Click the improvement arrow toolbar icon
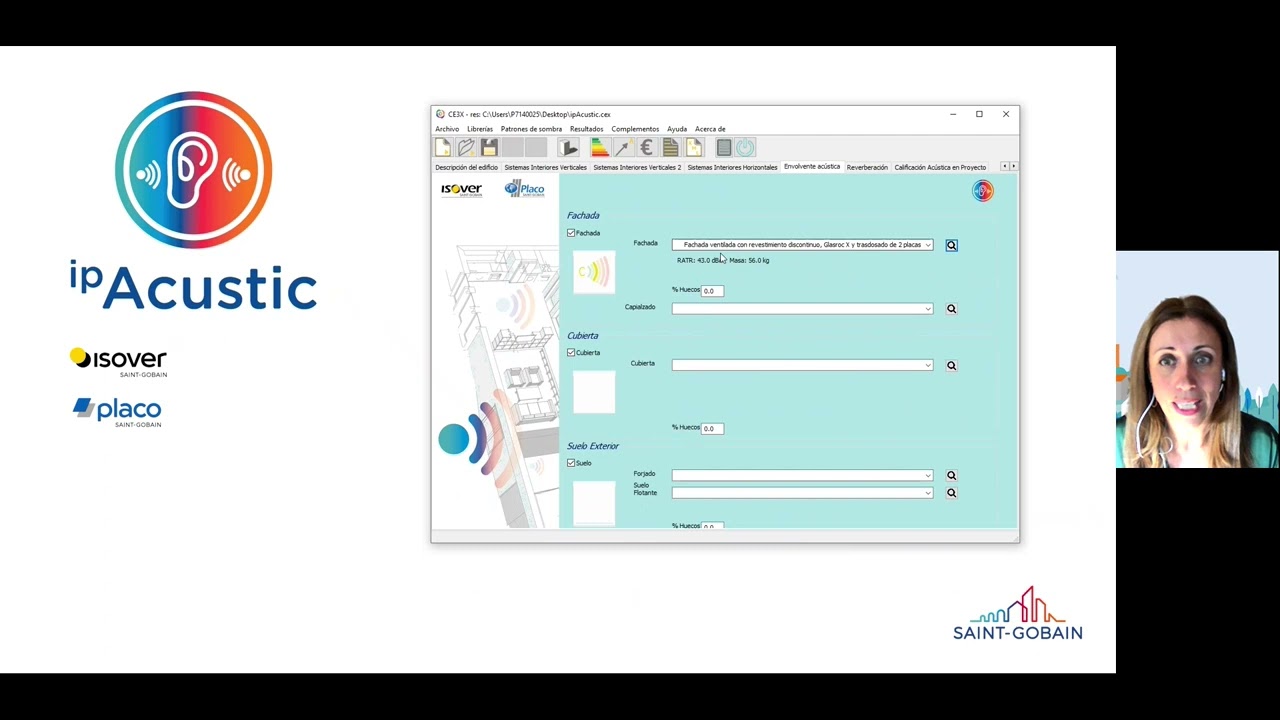Viewport: 1280px width, 720px height. 622,148
